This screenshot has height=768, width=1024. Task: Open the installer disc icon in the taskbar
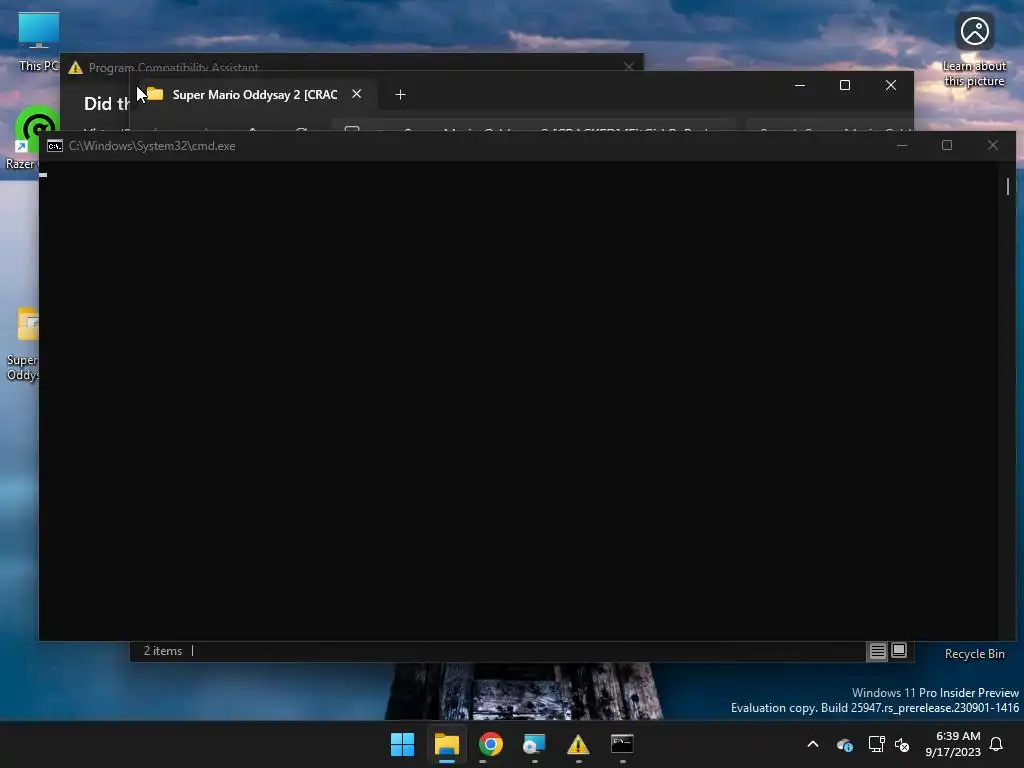click(x=534, y=744)
